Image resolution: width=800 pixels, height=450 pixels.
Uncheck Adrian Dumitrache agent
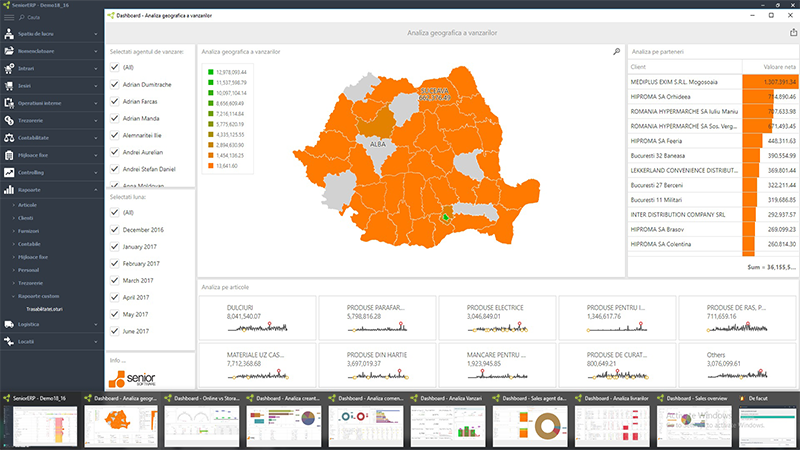(x=114, y=84)
